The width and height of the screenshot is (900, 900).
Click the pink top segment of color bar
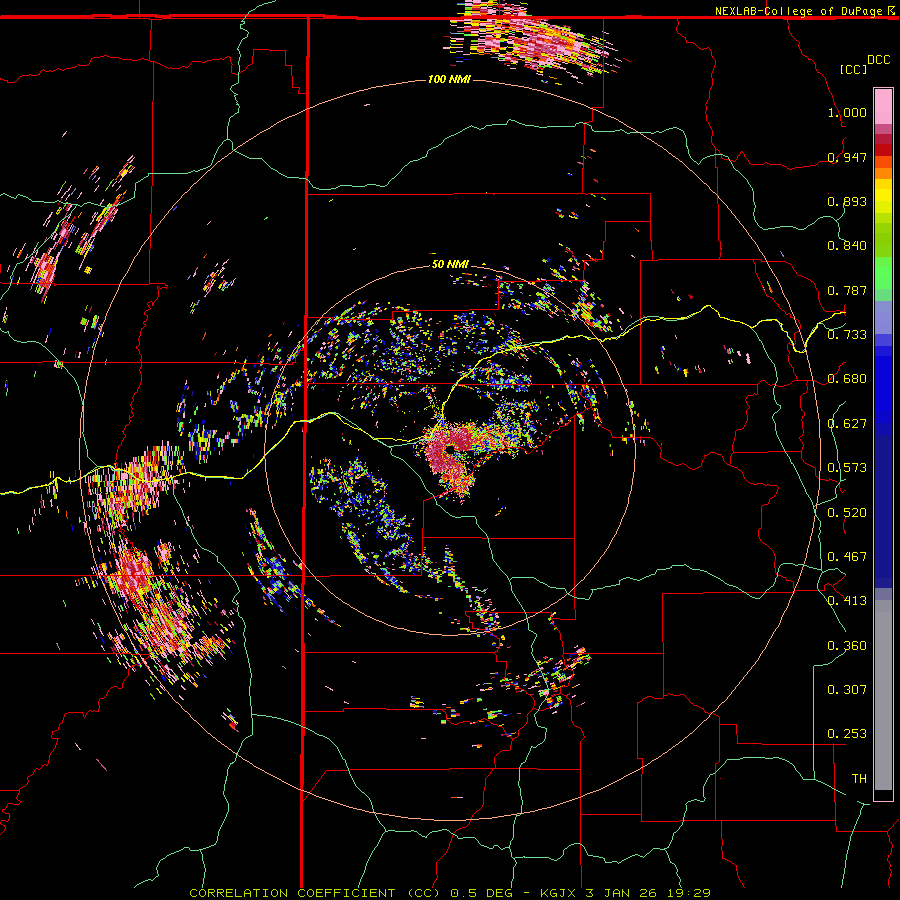[x=883, y=106]
